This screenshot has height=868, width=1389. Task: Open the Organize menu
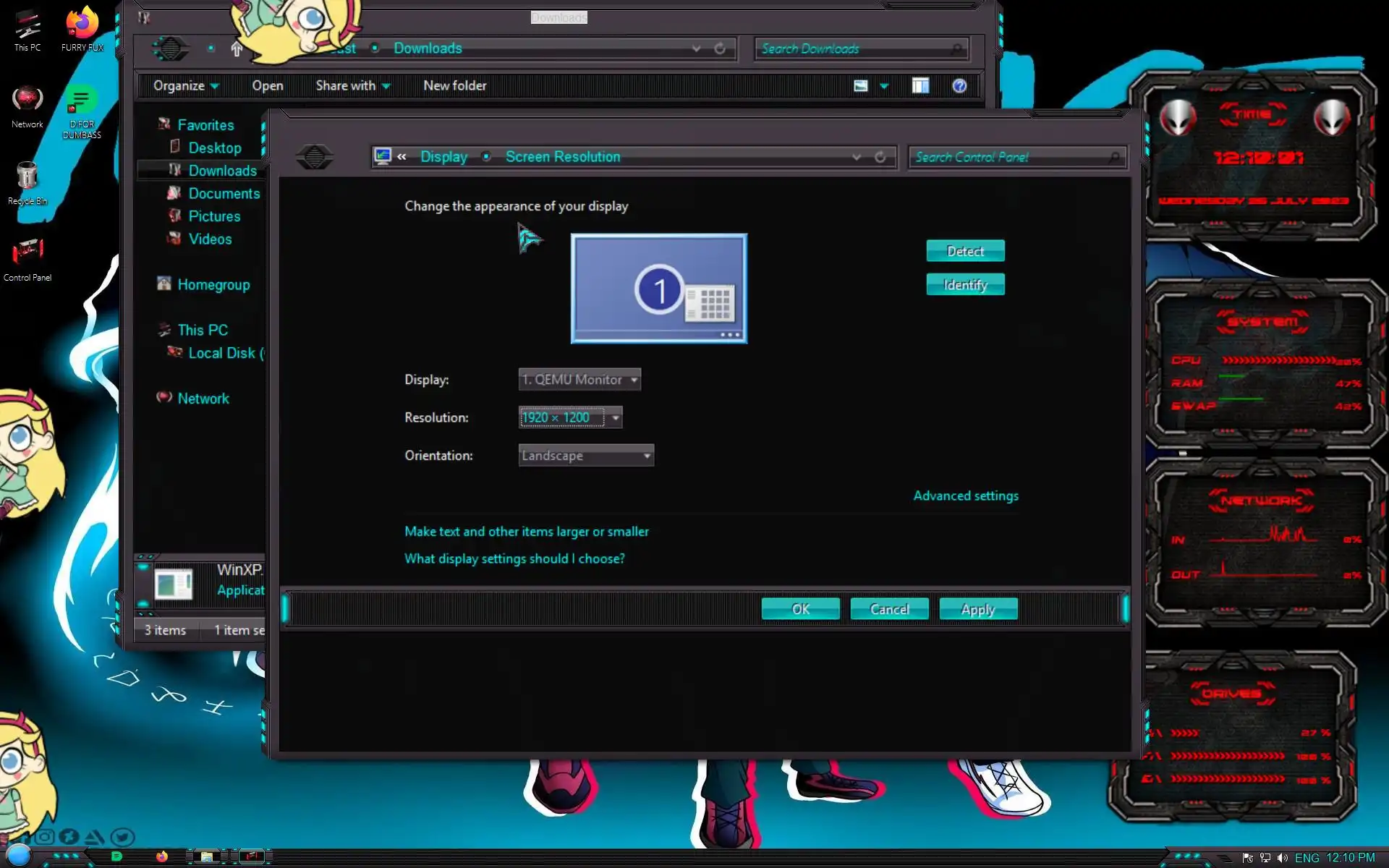point(185,86)
